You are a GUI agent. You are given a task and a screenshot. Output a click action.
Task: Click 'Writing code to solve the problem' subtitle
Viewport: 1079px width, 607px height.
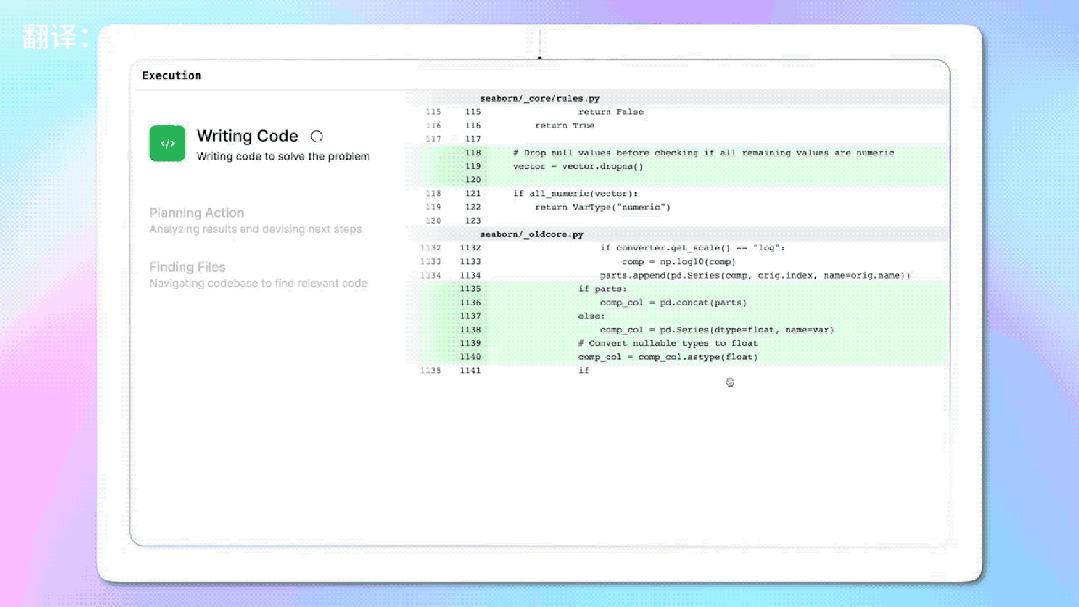coord(283,156)
